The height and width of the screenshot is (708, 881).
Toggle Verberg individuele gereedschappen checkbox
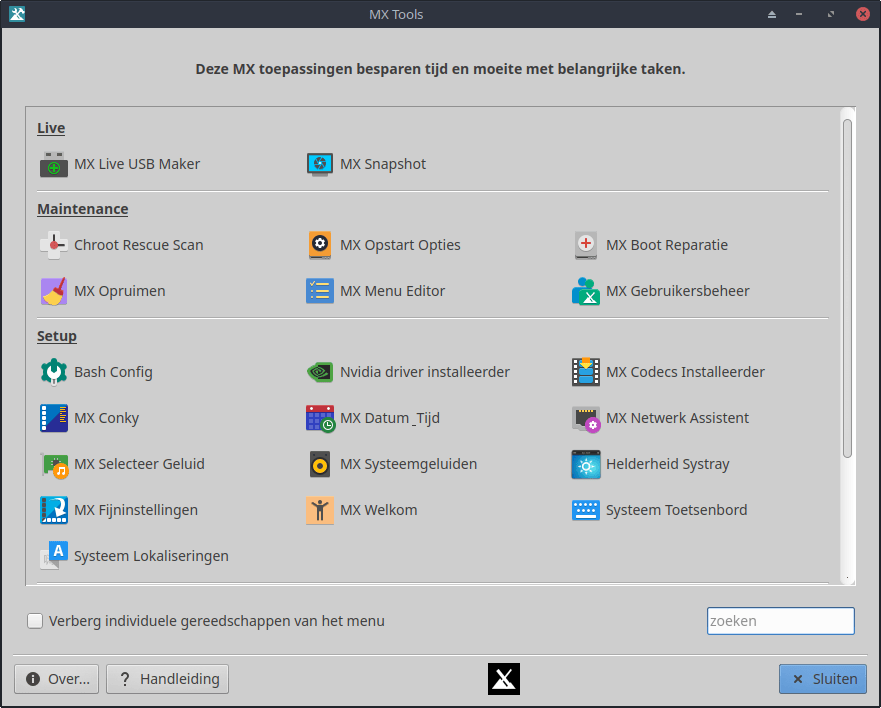coord(35,621)
